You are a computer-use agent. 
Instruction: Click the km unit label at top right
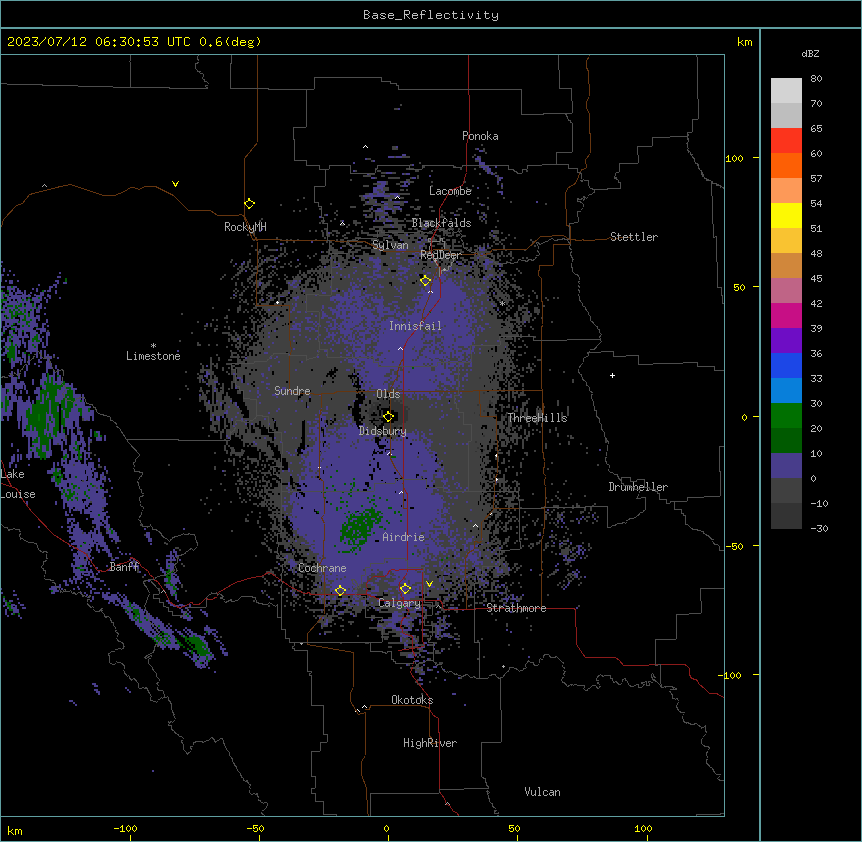(744, 42)
